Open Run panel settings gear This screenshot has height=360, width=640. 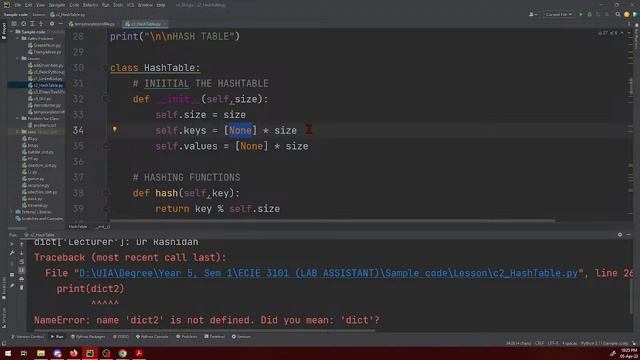point(620,235)
